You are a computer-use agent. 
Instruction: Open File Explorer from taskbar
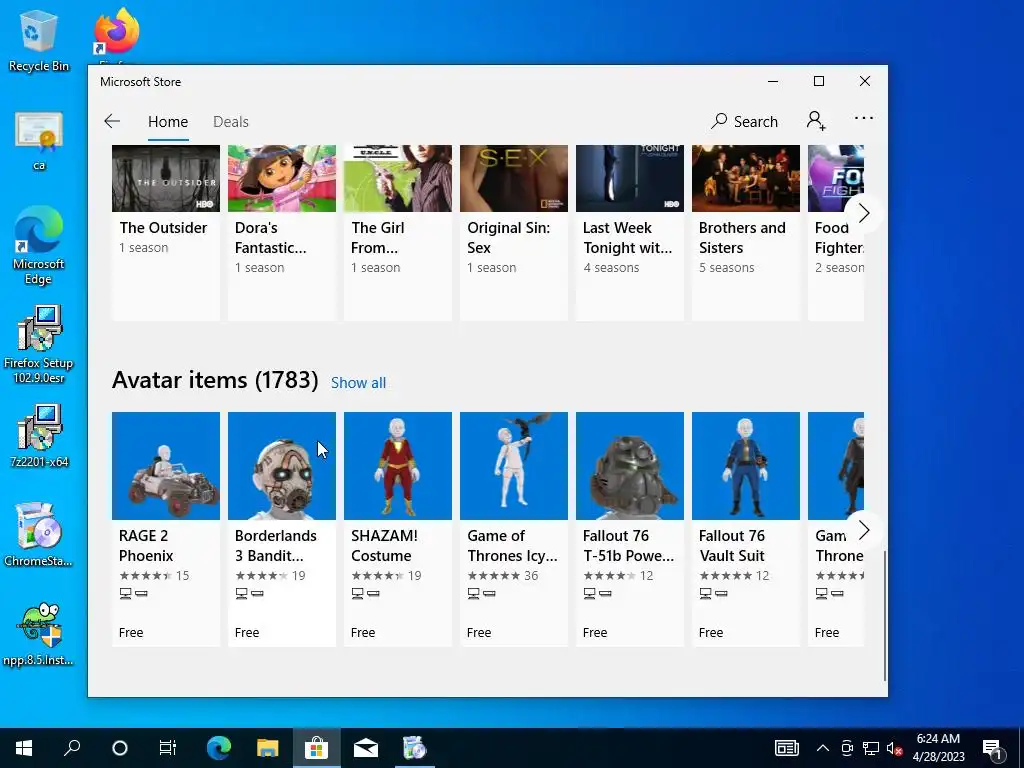point(267,748)
